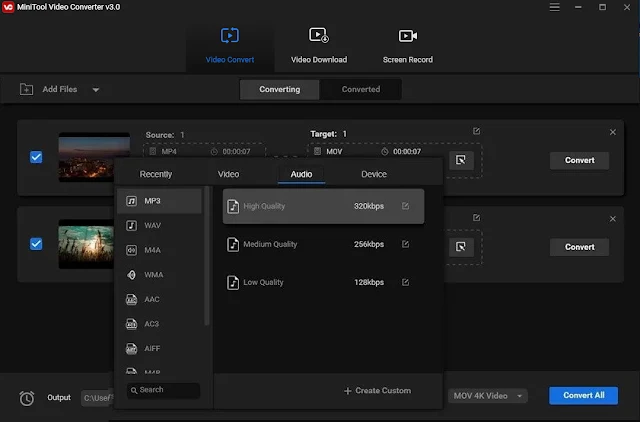Edit the second target's file name
The width and height of the screenshot is (640, 422).
(x=476, y=218)
